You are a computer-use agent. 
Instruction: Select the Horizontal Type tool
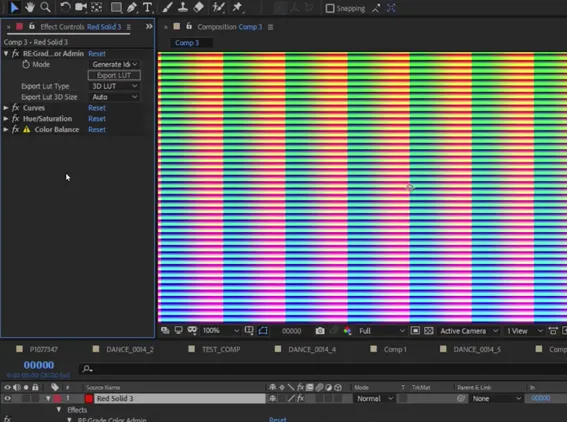point(147,8)
